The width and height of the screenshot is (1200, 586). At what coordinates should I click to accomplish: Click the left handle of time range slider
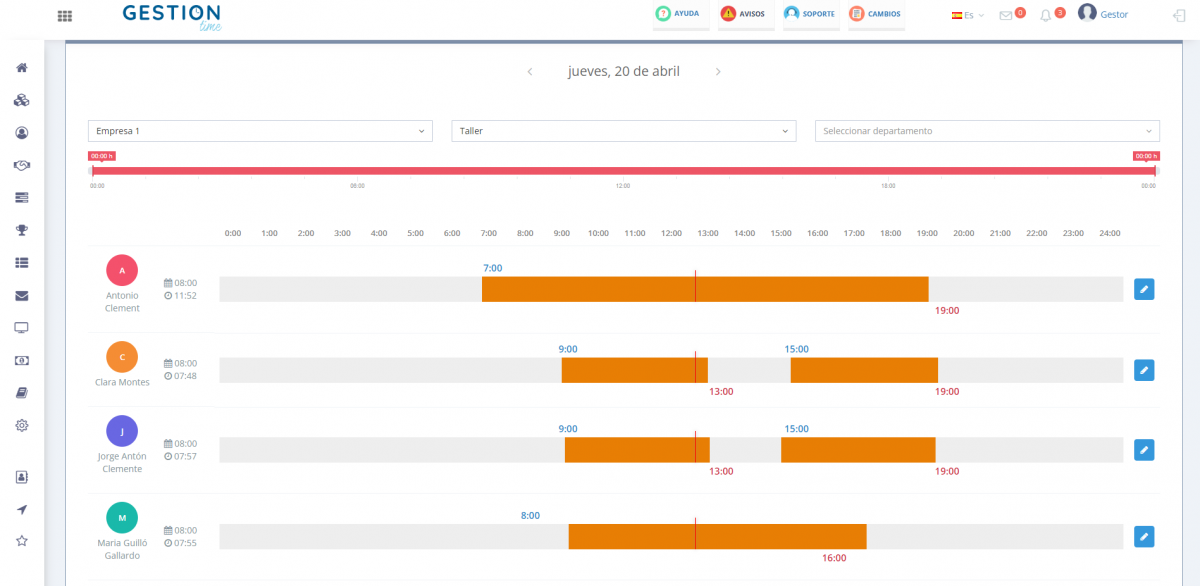93,171
